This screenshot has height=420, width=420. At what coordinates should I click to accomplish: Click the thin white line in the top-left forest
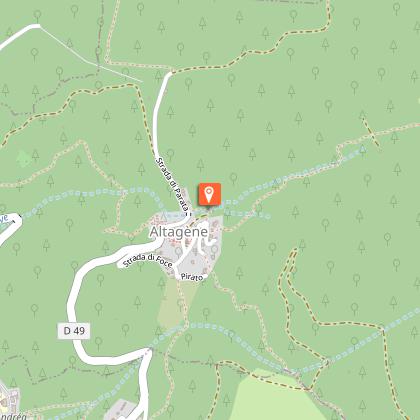pyautogui.click(x=90, y=54)
